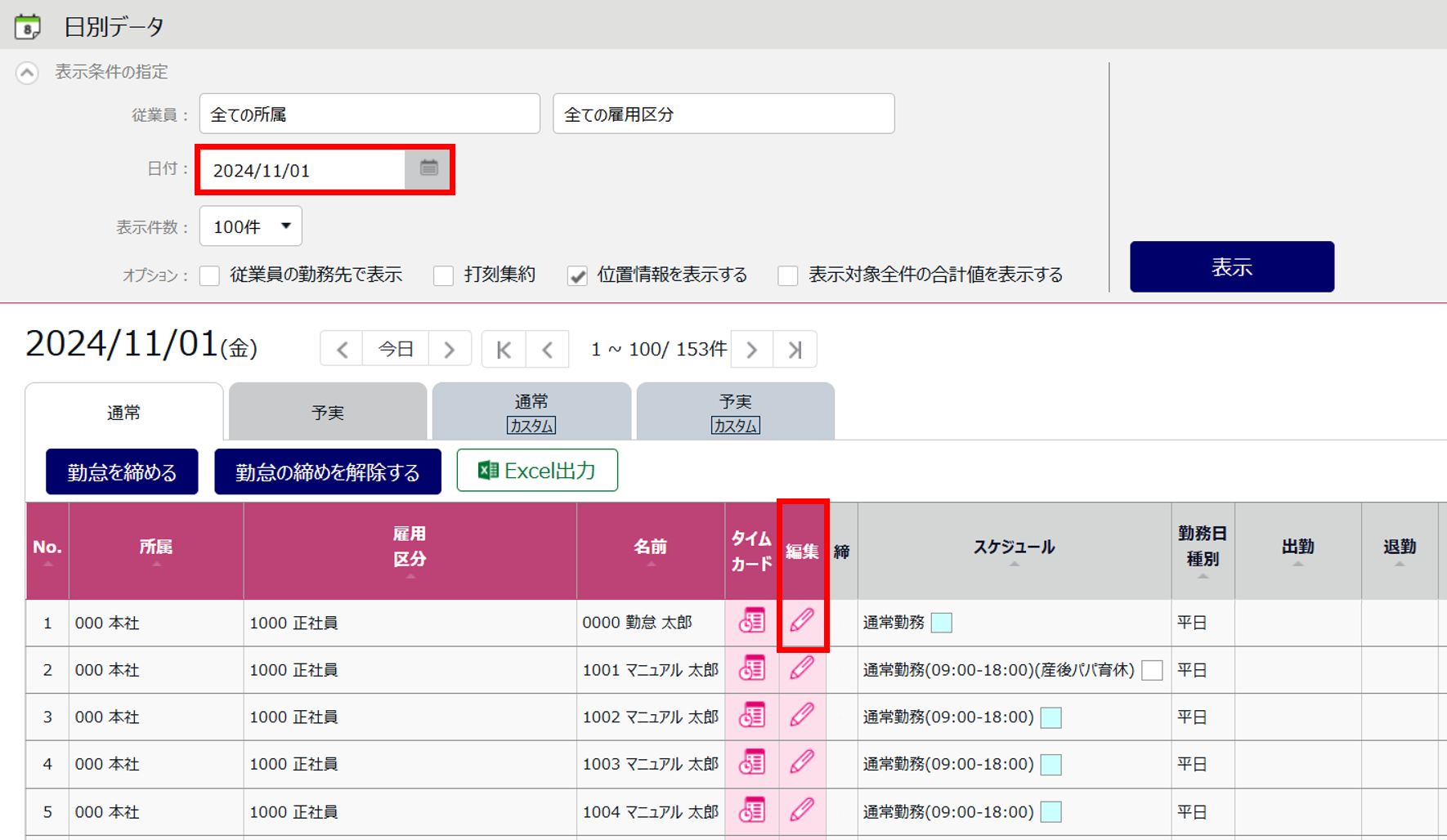Switch to the 通常 tab
Viewport: 1447px width, 840px height.
(124, 412)
